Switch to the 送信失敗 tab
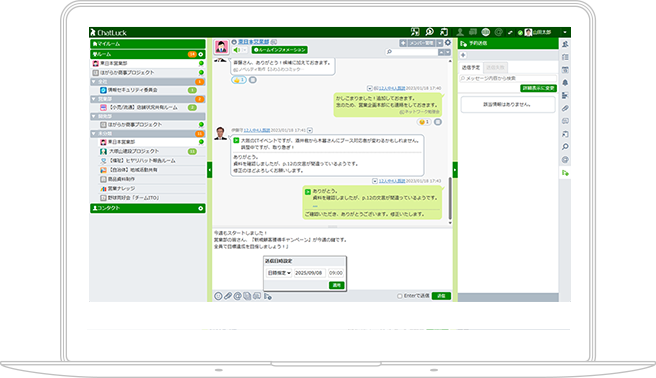 [x=495, y=67]
